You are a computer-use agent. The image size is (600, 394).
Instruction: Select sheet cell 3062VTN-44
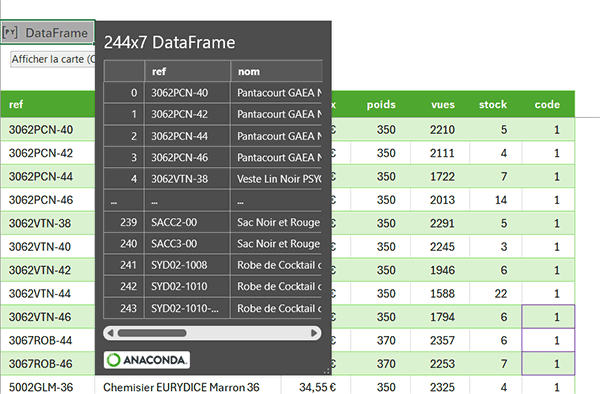pyautogui.click(x=48, y=294)
